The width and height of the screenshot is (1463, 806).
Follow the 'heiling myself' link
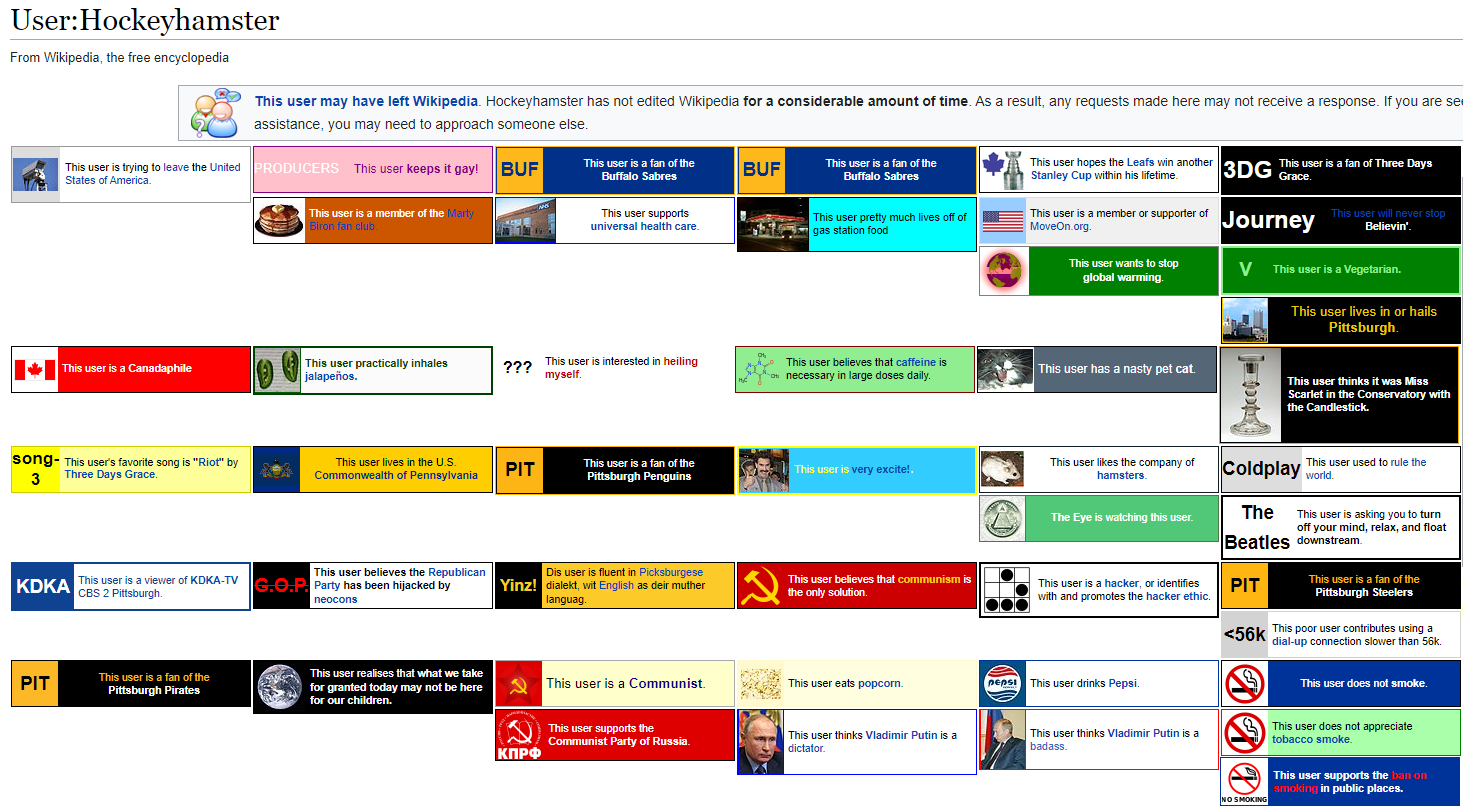pyautogui.click(x=621, y=368)
